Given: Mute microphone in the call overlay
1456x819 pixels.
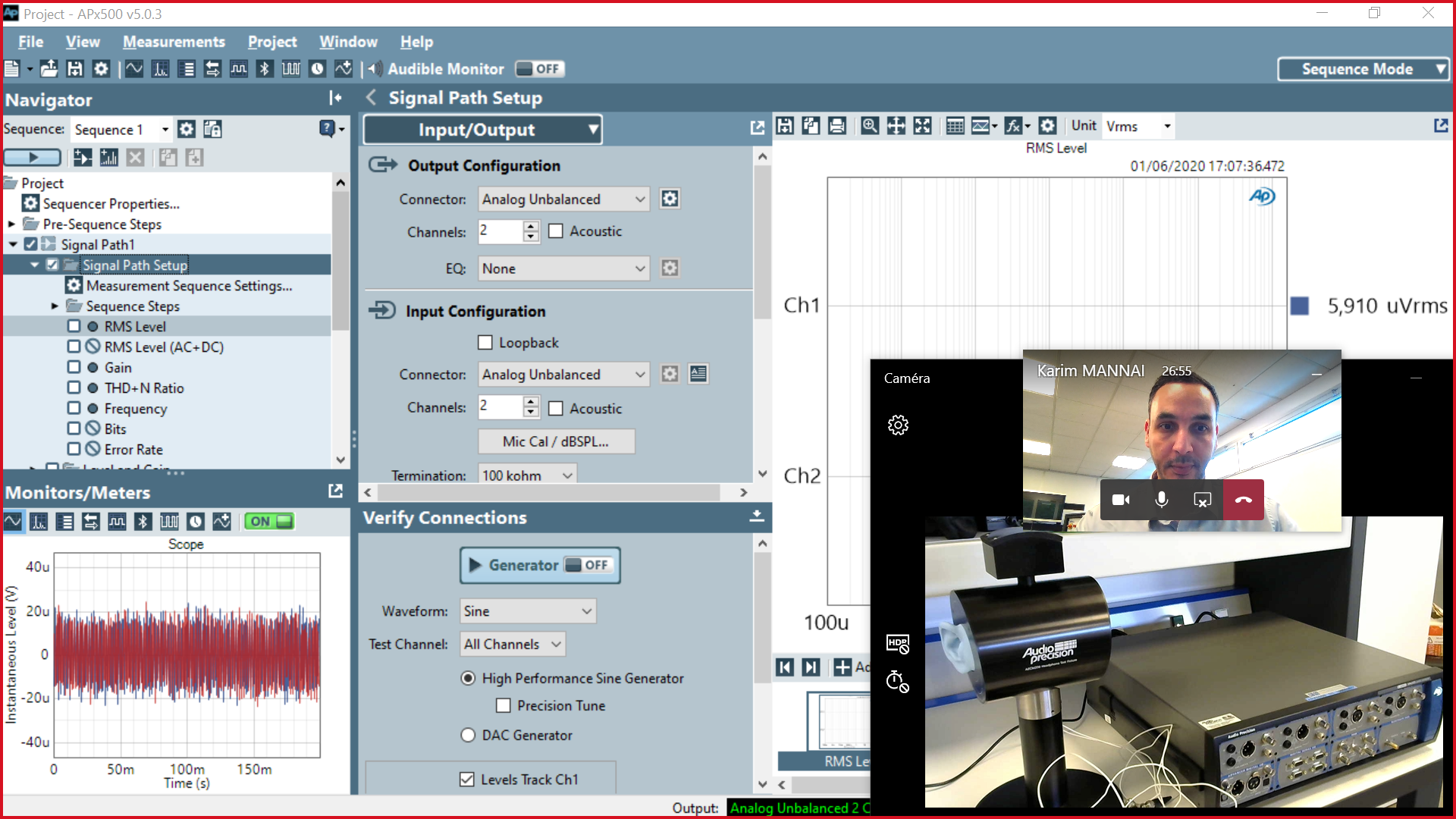Looking at the screenshot, I should (1162, 500).
